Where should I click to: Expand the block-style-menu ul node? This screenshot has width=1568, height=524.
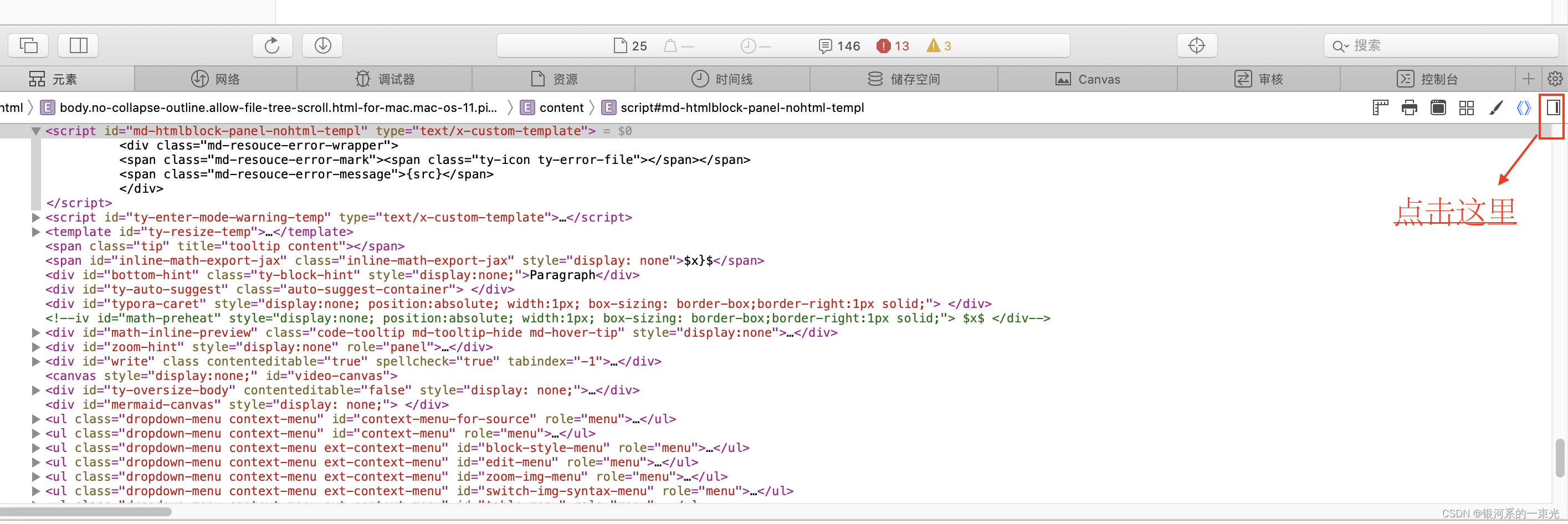pos(36,448)
